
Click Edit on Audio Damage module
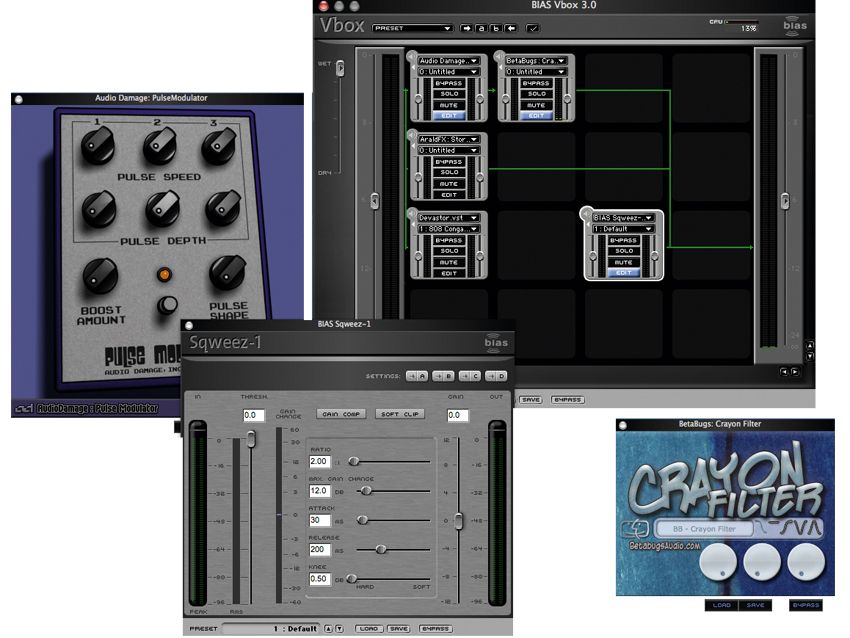tap(449, 115)
